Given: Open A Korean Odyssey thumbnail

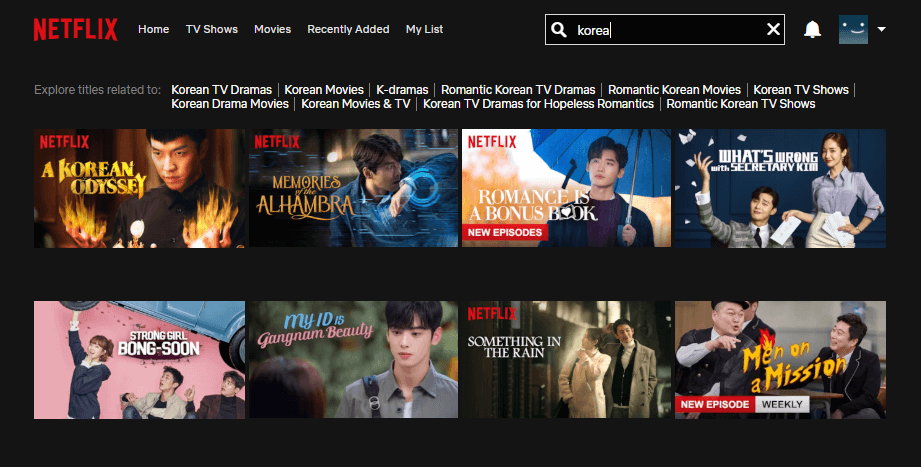Looking at the screenshot, I should 139,189.
